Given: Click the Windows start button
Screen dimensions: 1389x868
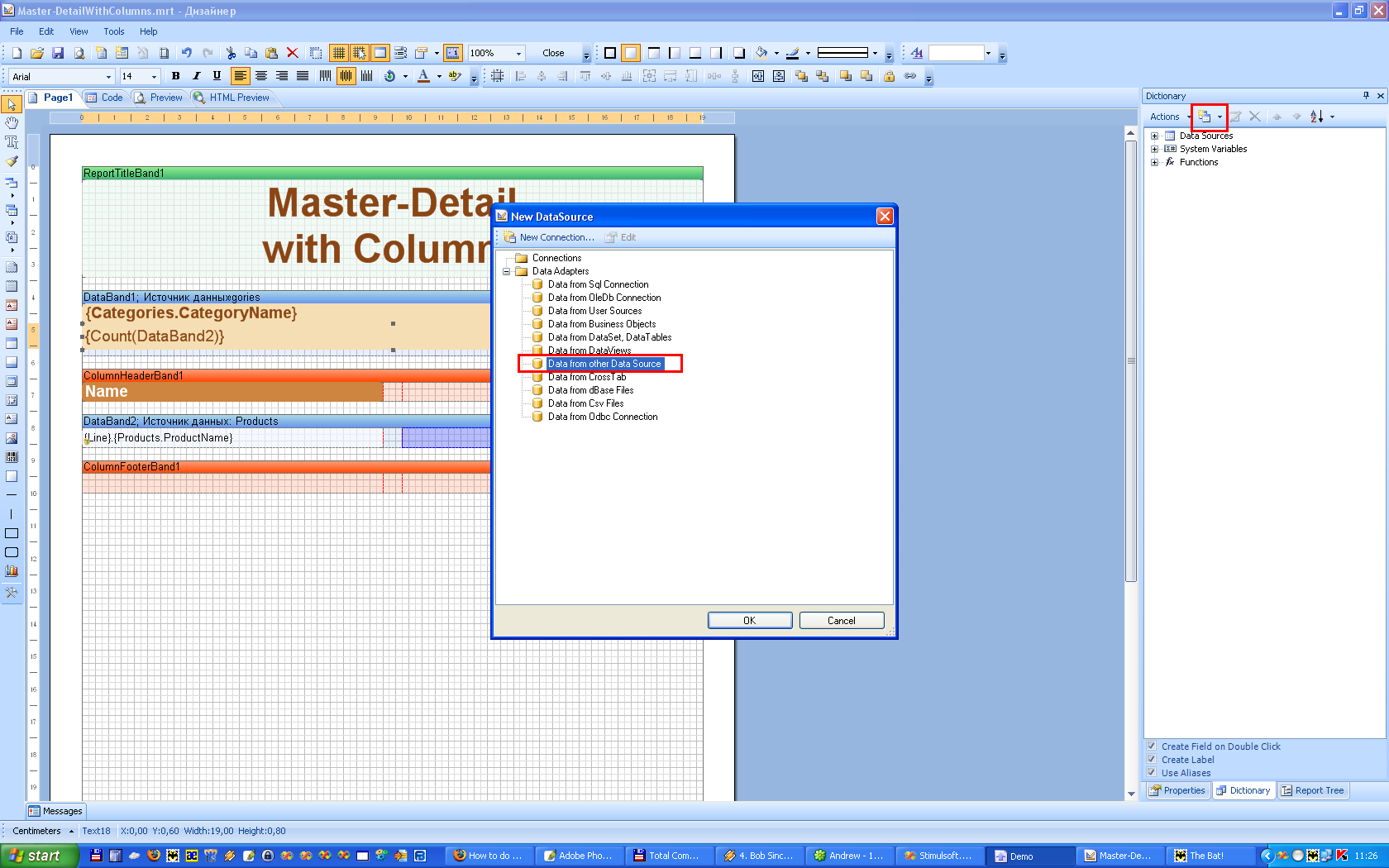Looking at the screenshot, I should click(39, 856).
